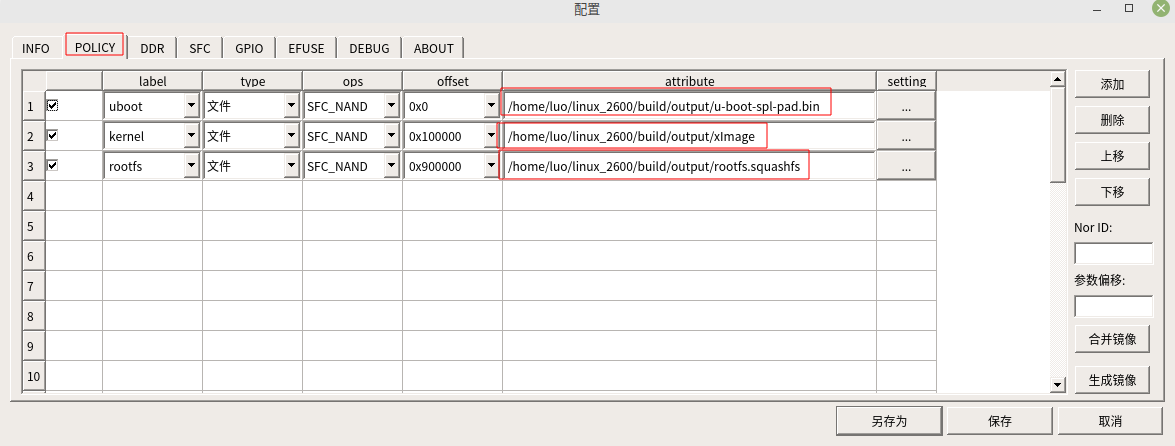1175x446 pixels.
Task: Click the 另存为 (Save As) button
Action: tap(888, 421)
